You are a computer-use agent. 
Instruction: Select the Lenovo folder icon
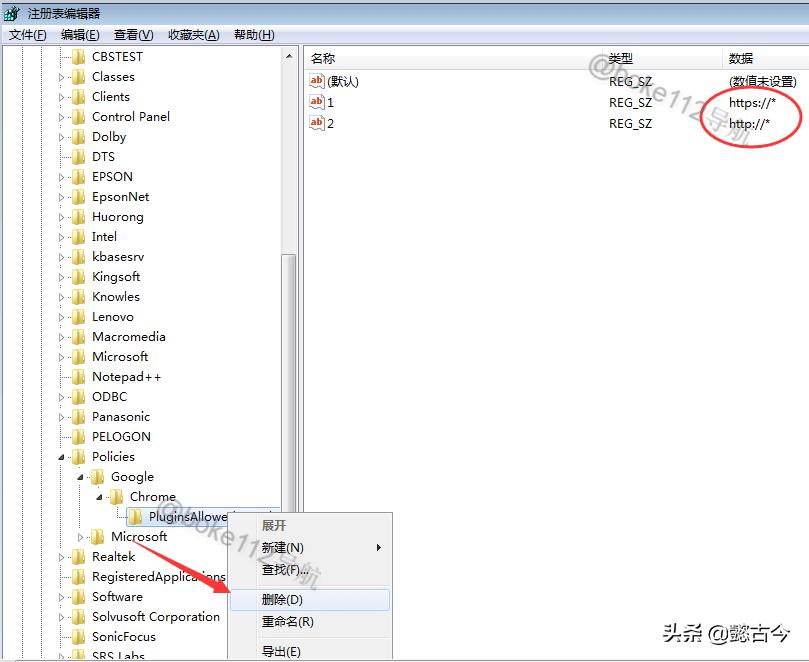click(x=76, y=317)
